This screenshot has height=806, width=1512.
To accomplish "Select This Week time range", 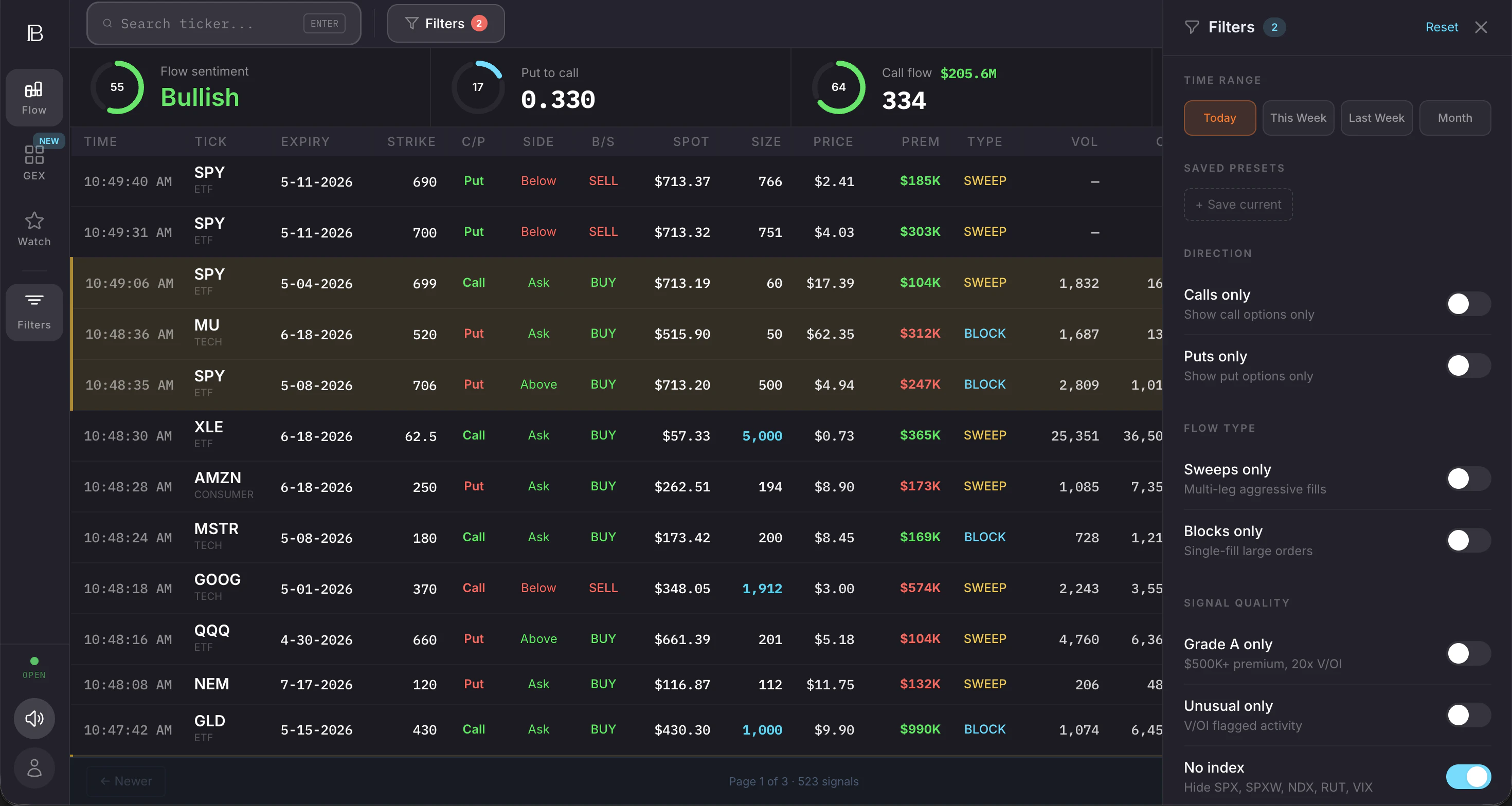I will pyautogui.click(x=1298, y=118).
